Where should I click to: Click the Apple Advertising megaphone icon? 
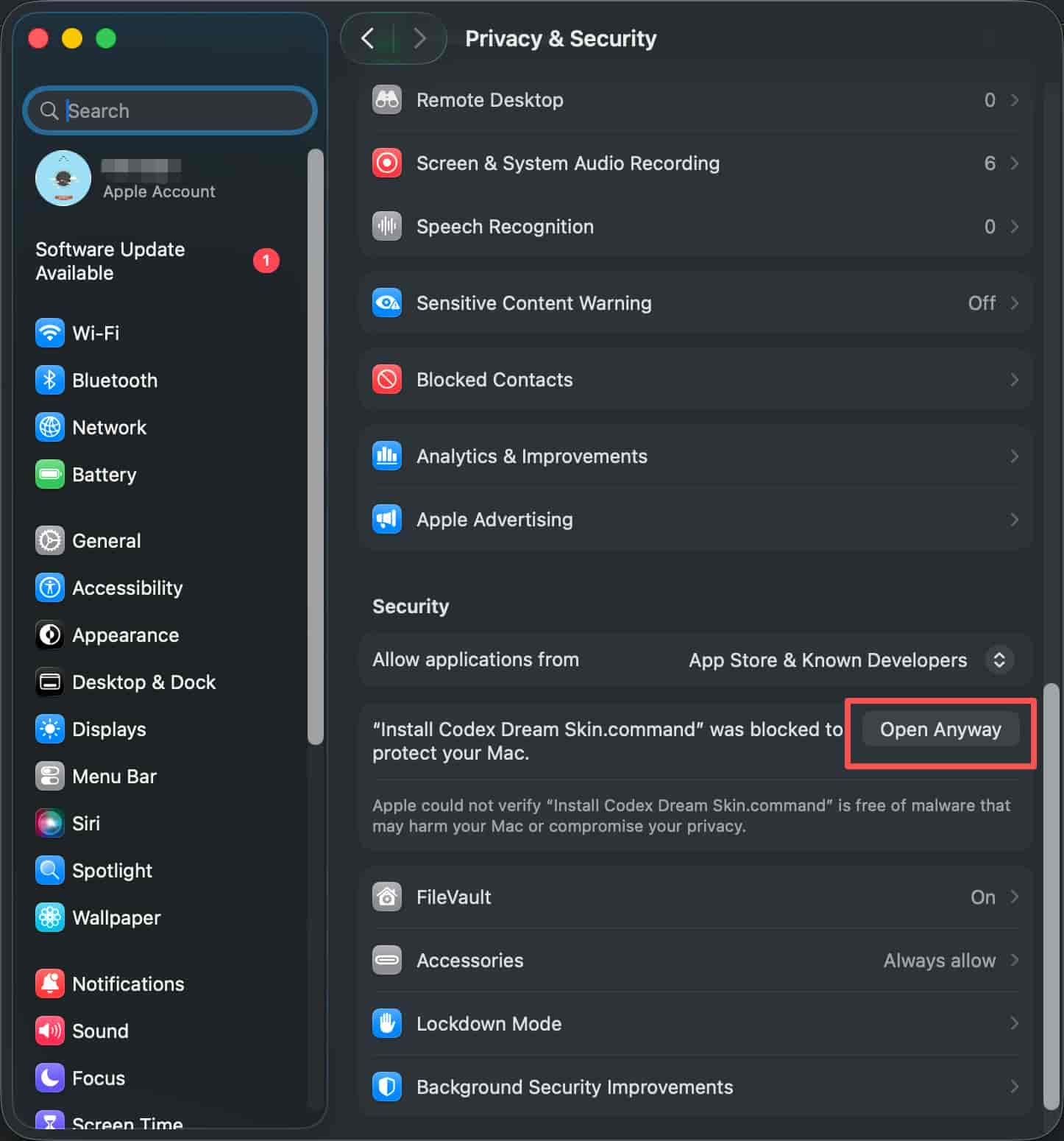click(x=387, y=519)
